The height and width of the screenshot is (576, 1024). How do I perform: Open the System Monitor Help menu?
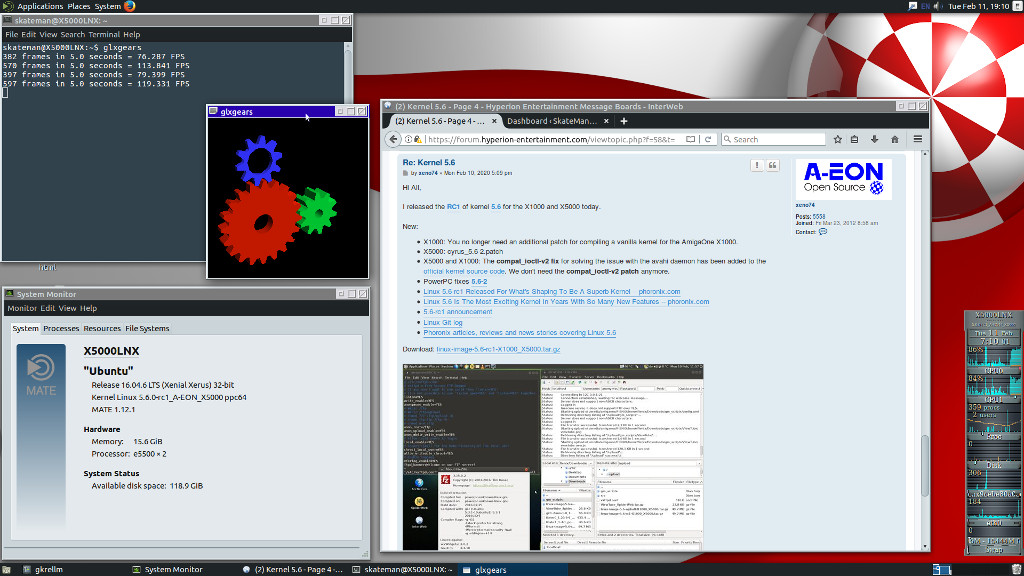point(88,308)
